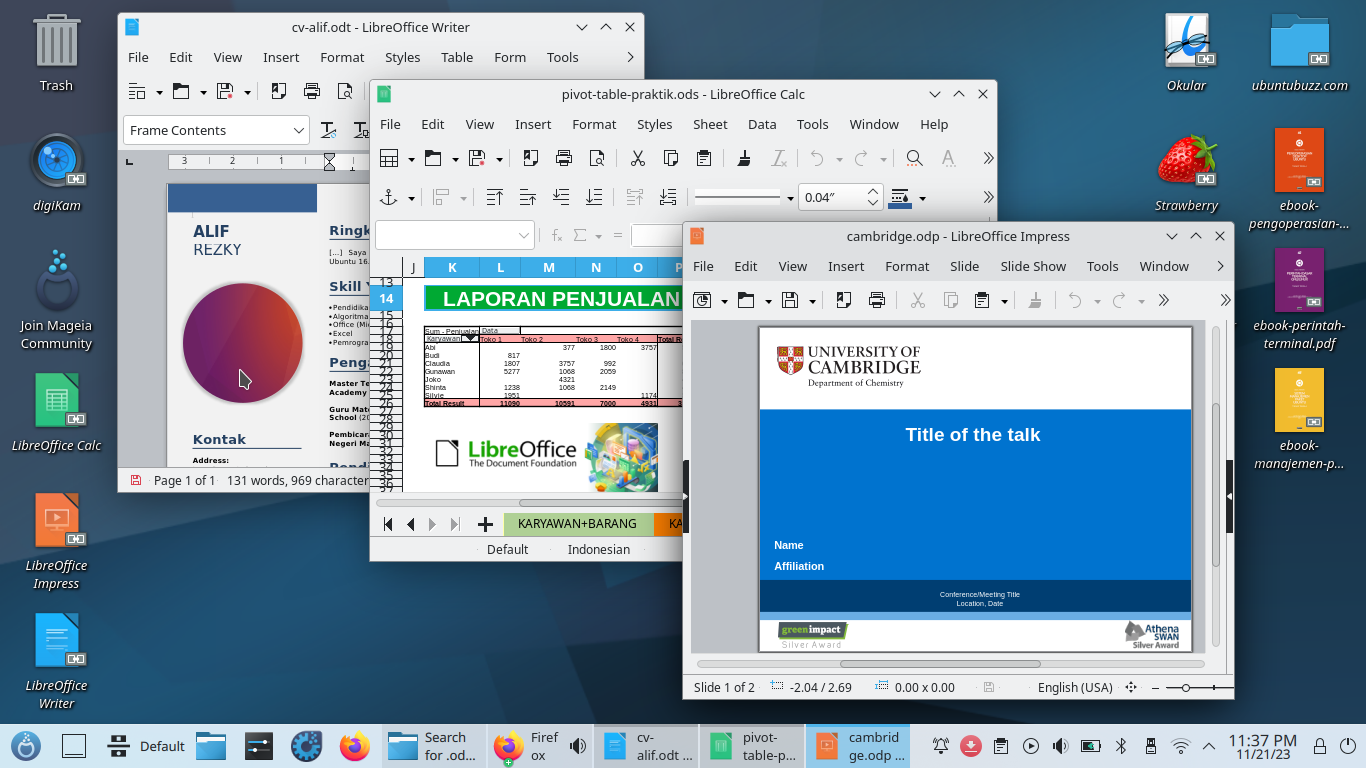This screenshot has width=1366, height=768.
Task: Click the Print icon in Impress toolbar
Action: coord(877,300)
